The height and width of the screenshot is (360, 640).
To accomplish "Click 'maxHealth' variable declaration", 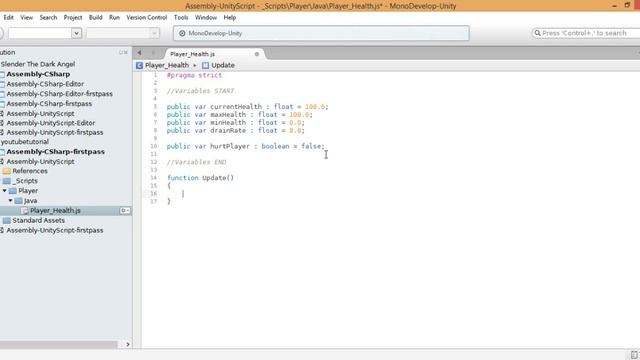I will tap(240, 115).
